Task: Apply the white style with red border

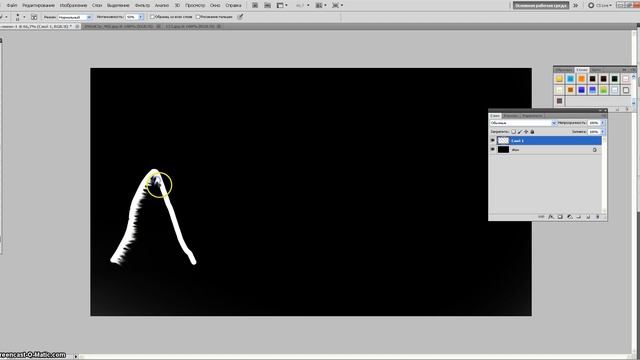Action: coord(626,79)
